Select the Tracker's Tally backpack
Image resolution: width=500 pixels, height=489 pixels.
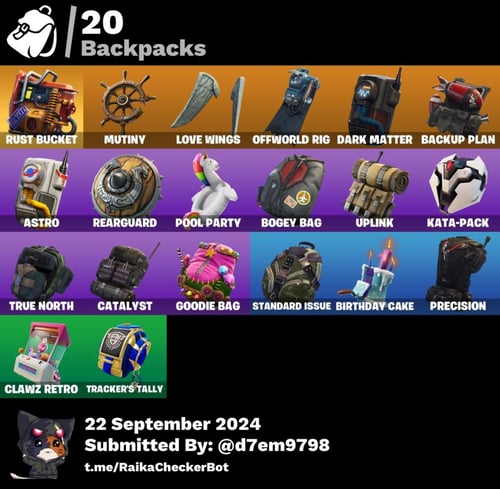pyautogui.click(x=125, y=356)
